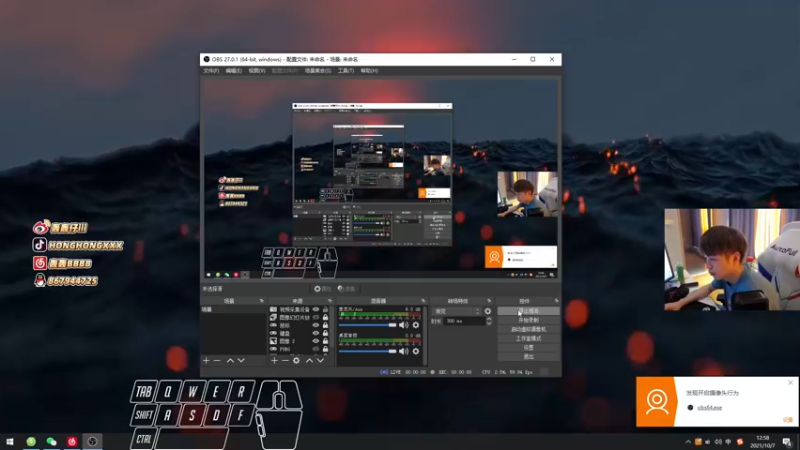The image size is (800, 450).
Task: Open the 滤镜 filters button in source toolbar
Action: tap(347, 289)
